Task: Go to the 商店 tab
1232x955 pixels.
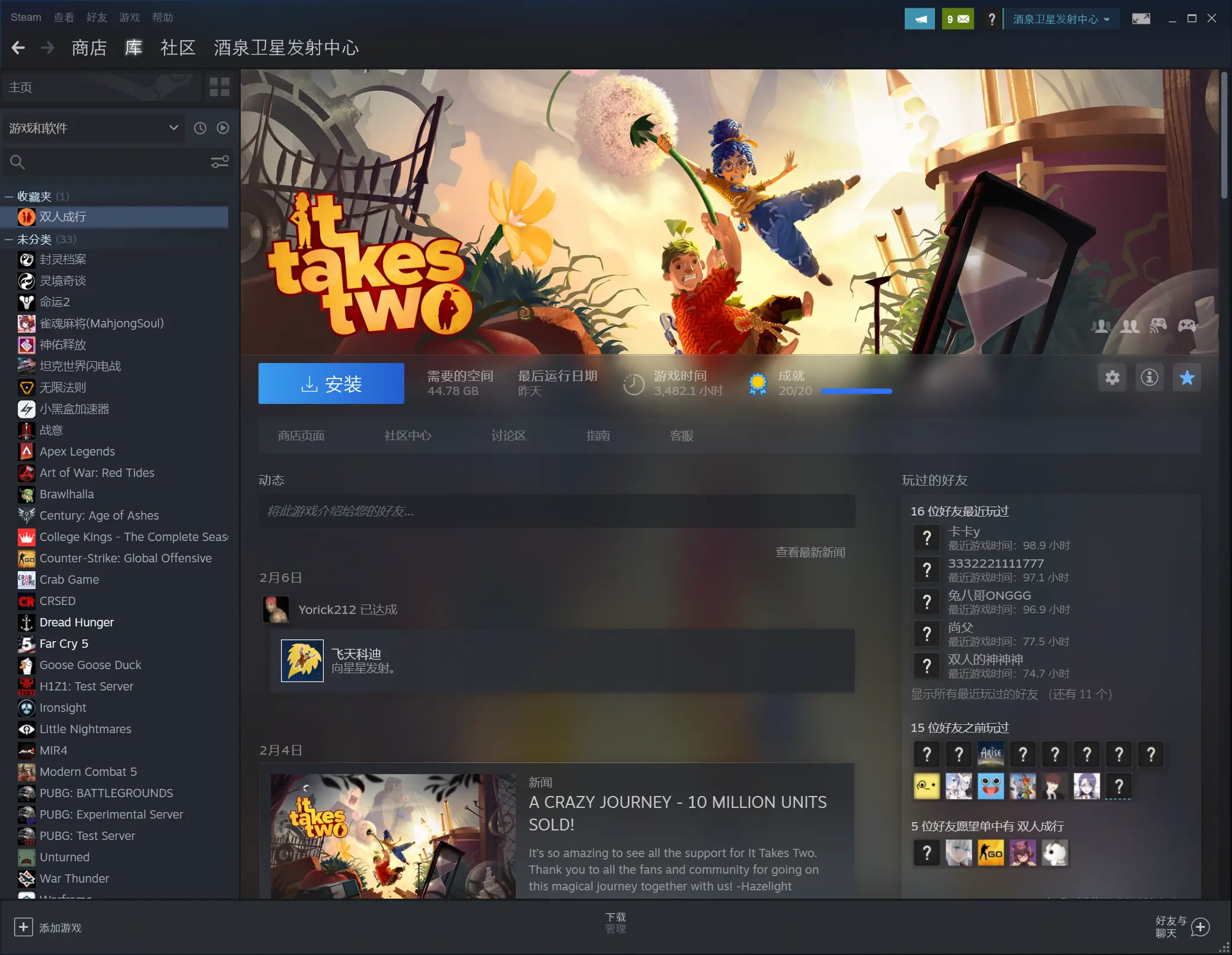Action: click(90, 47)
